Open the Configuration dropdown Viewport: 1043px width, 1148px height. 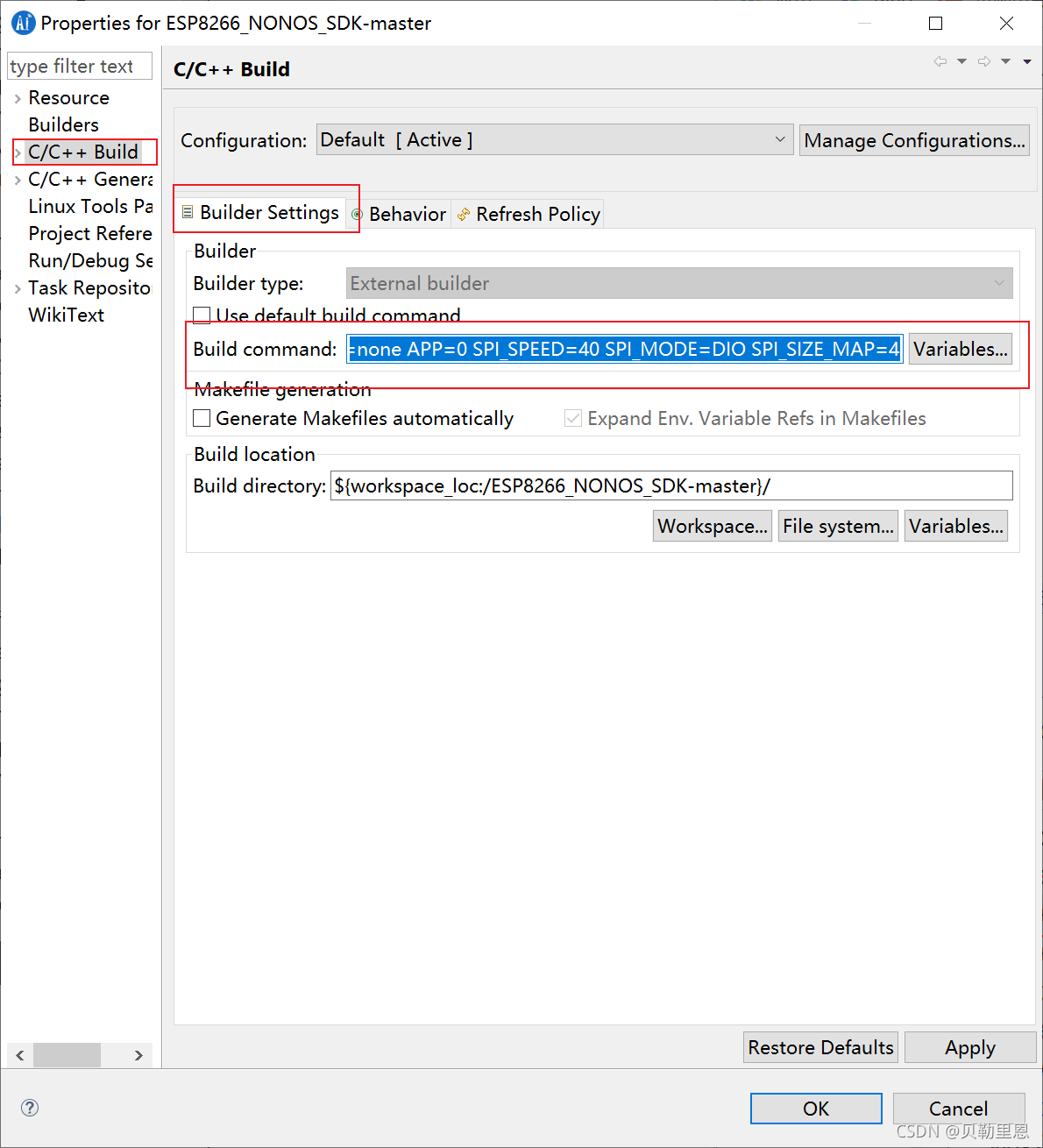(555, 140)
